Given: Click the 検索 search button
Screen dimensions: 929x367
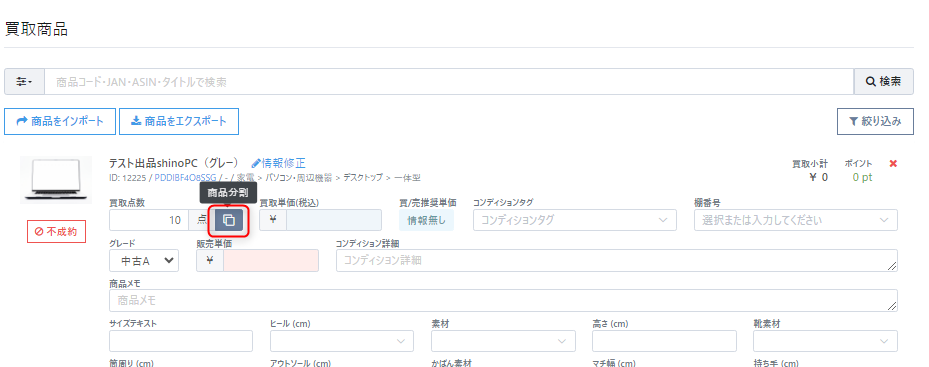Looking at the screenshot, I should (883, 82).
